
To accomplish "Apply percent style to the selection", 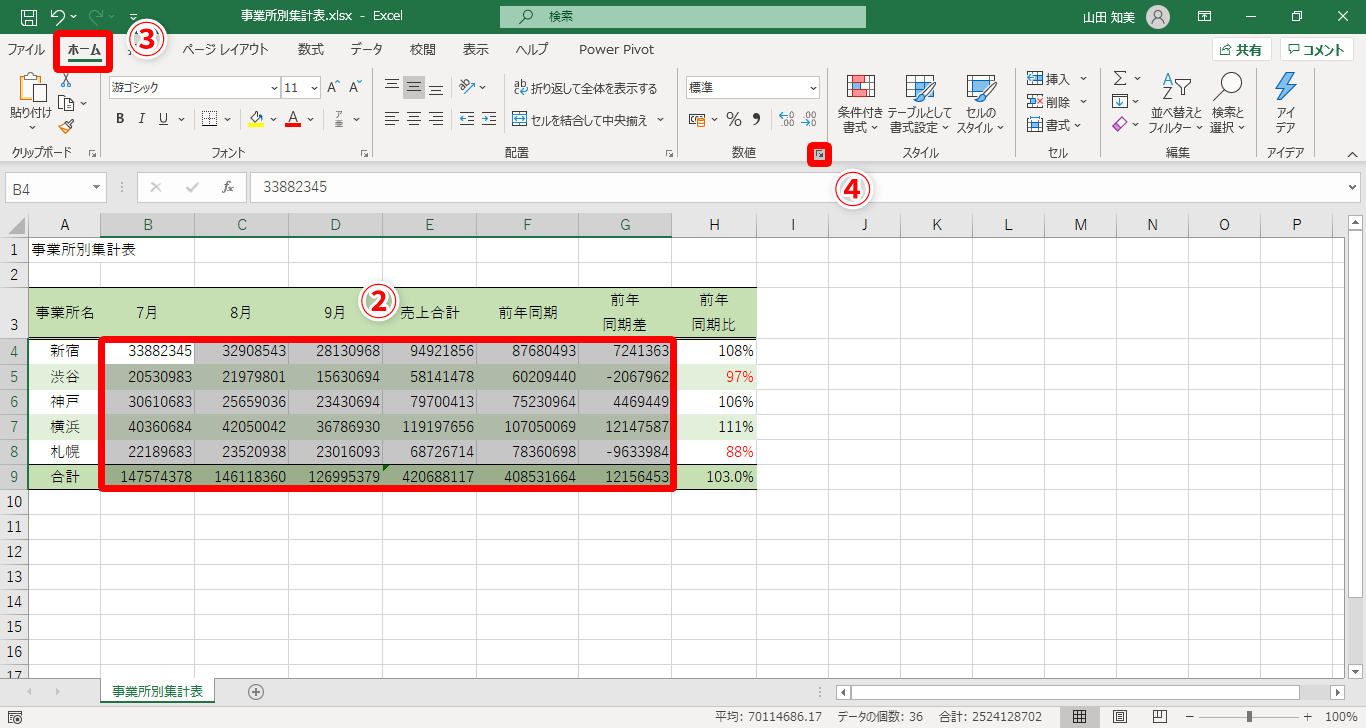I will (x=734, y=120).
